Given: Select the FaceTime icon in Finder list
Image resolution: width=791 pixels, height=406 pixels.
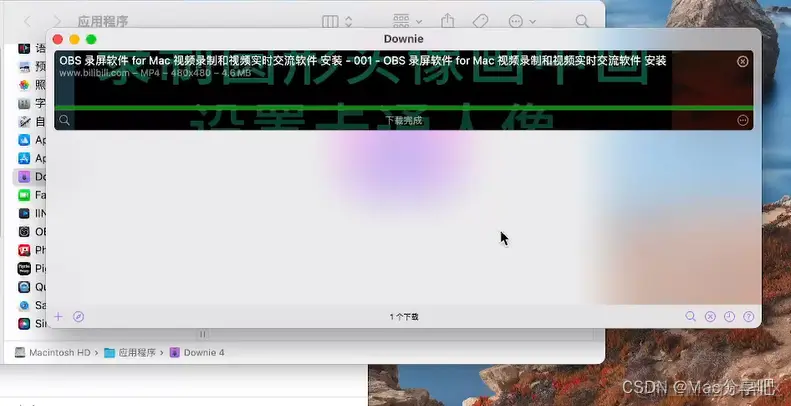Looking at the screenshot, I should point(24,195).
